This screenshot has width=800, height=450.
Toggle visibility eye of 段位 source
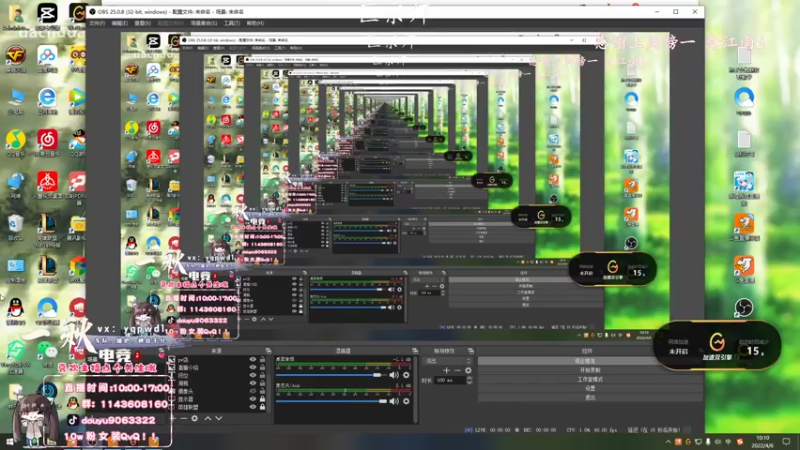[x=253, y=375]
